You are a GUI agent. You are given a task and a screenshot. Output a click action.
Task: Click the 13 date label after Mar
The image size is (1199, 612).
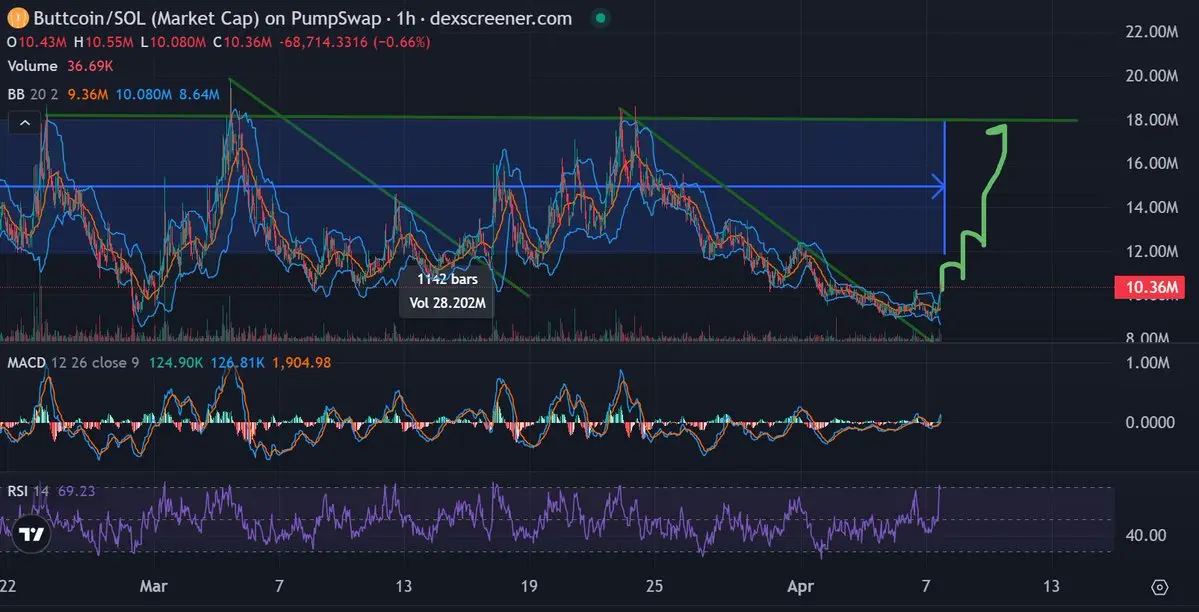point(404,586)
